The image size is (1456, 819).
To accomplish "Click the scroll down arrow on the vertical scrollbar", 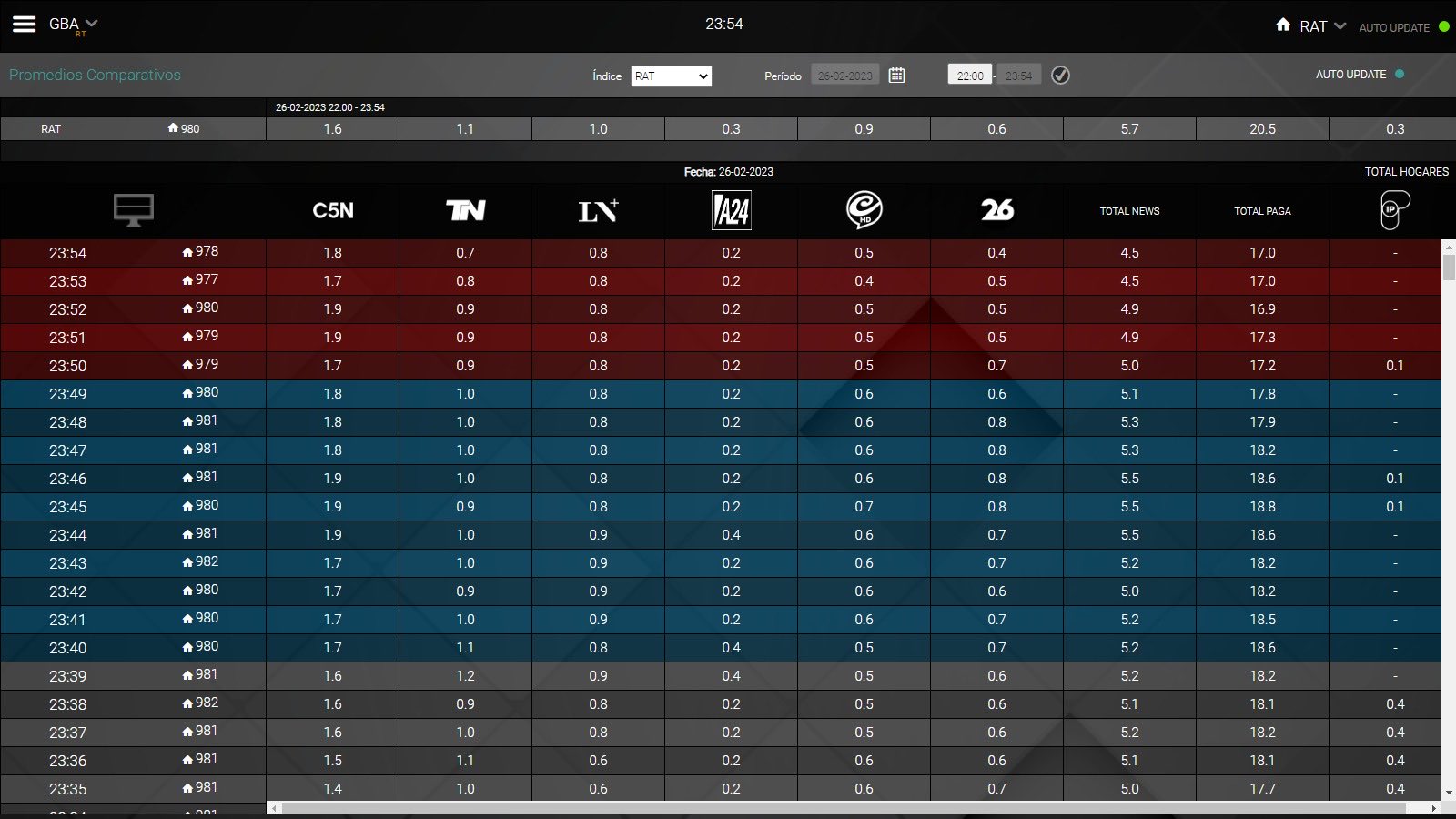I will click(1449, 793).
